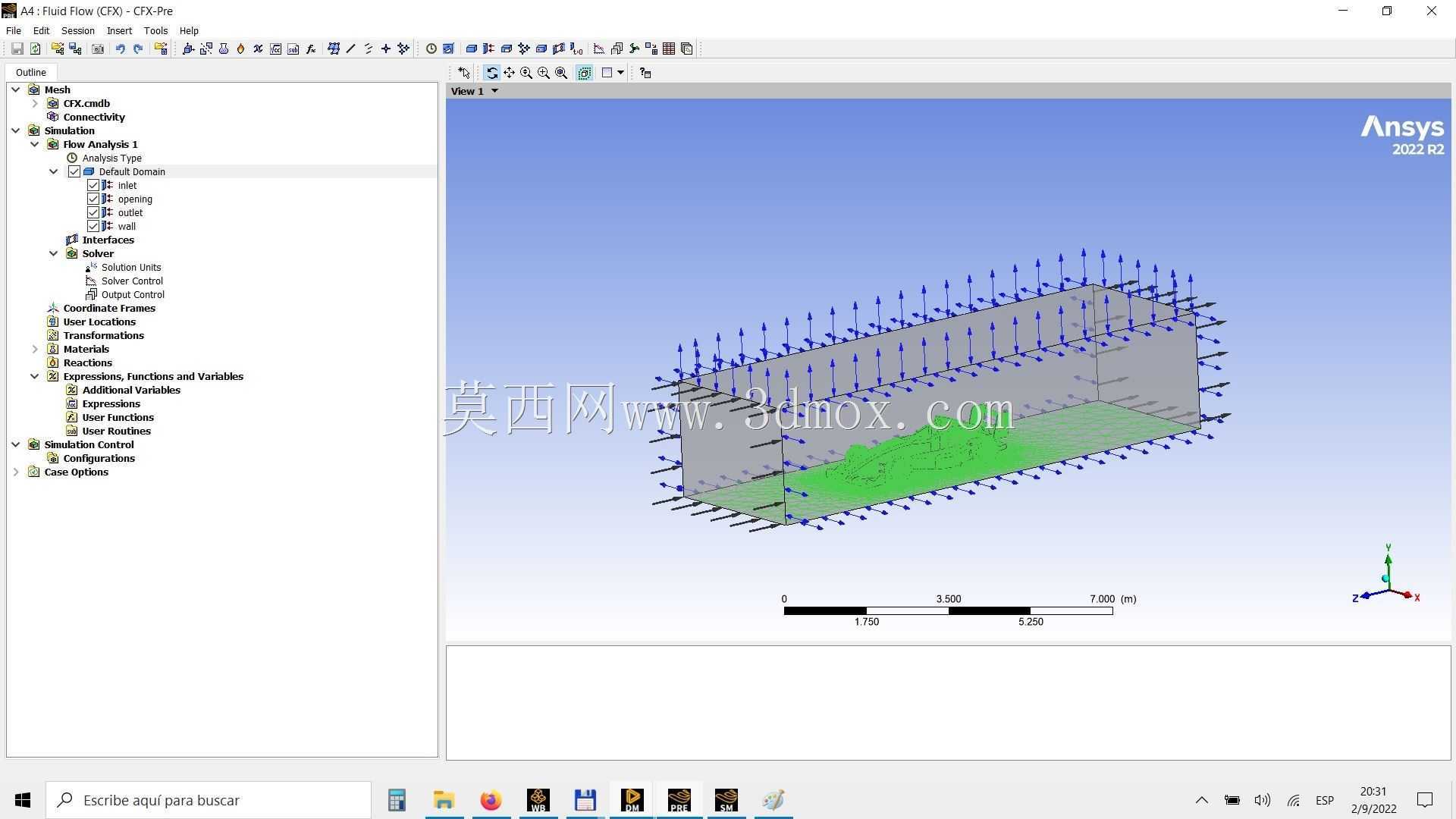Expand the Materials tree node
The width and height of the screenshot is (1456, 819).
(x=34, y=349)
